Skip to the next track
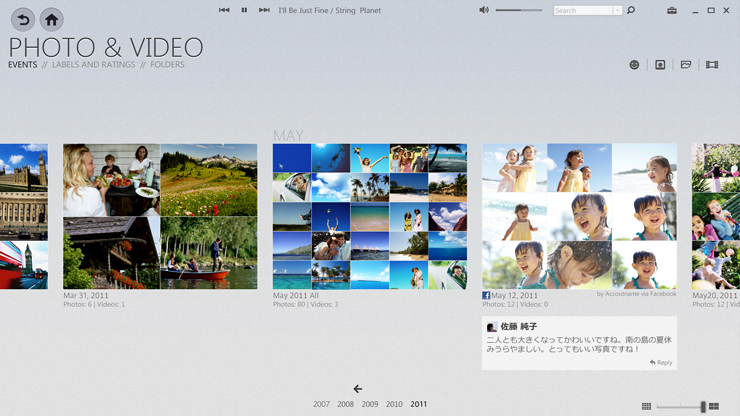Viewport: 740px width, 416px height. pyautogui.click(x=264, y=11)
